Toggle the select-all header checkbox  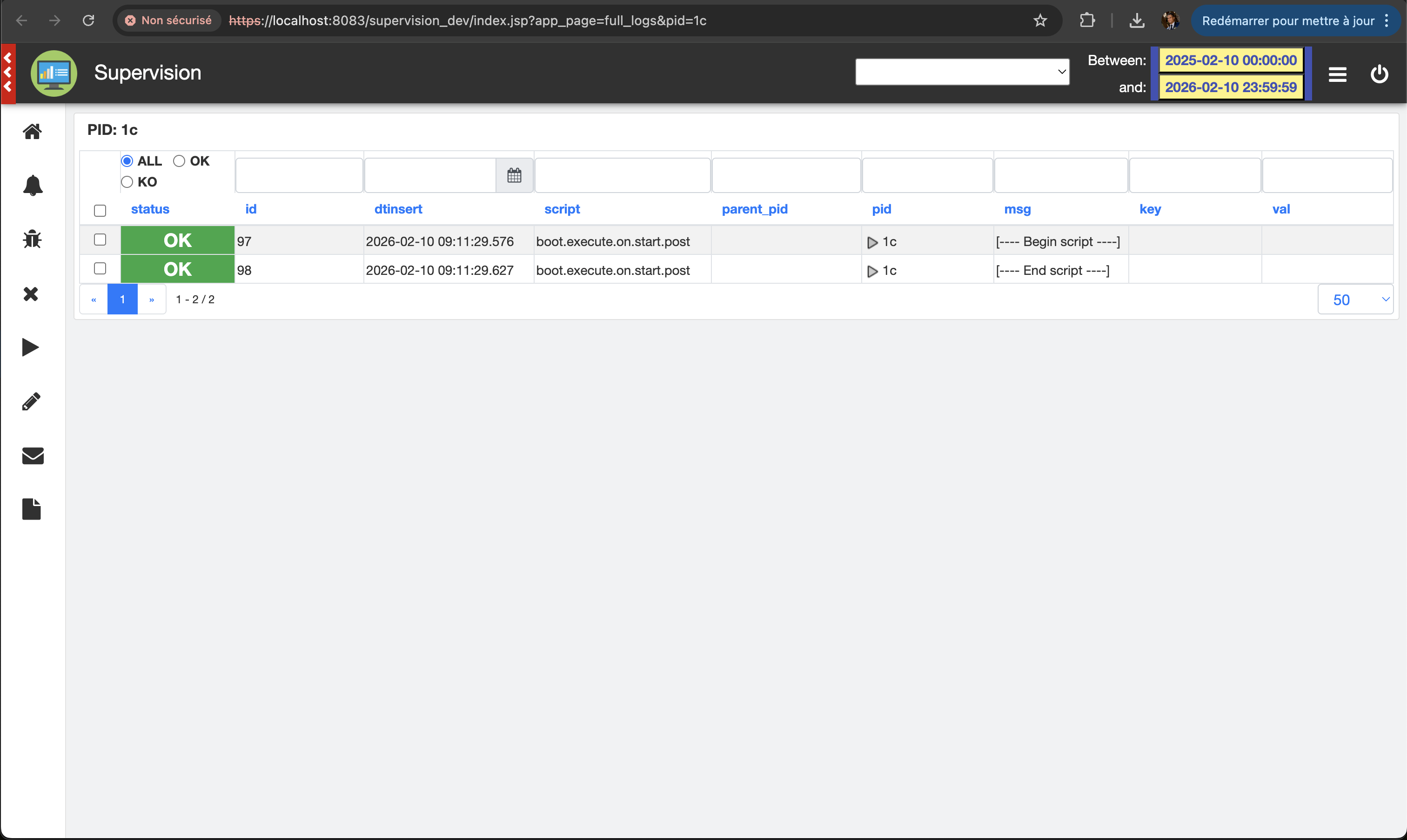100,211
